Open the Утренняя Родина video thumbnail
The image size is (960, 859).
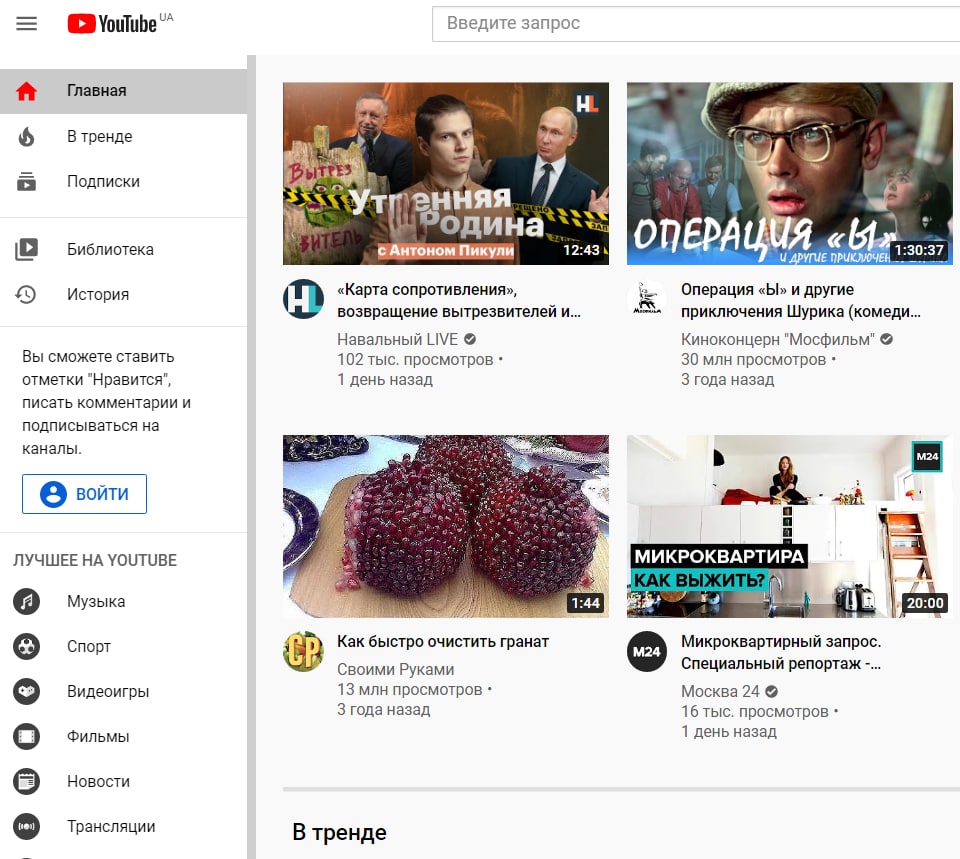[x=446, y=173]
